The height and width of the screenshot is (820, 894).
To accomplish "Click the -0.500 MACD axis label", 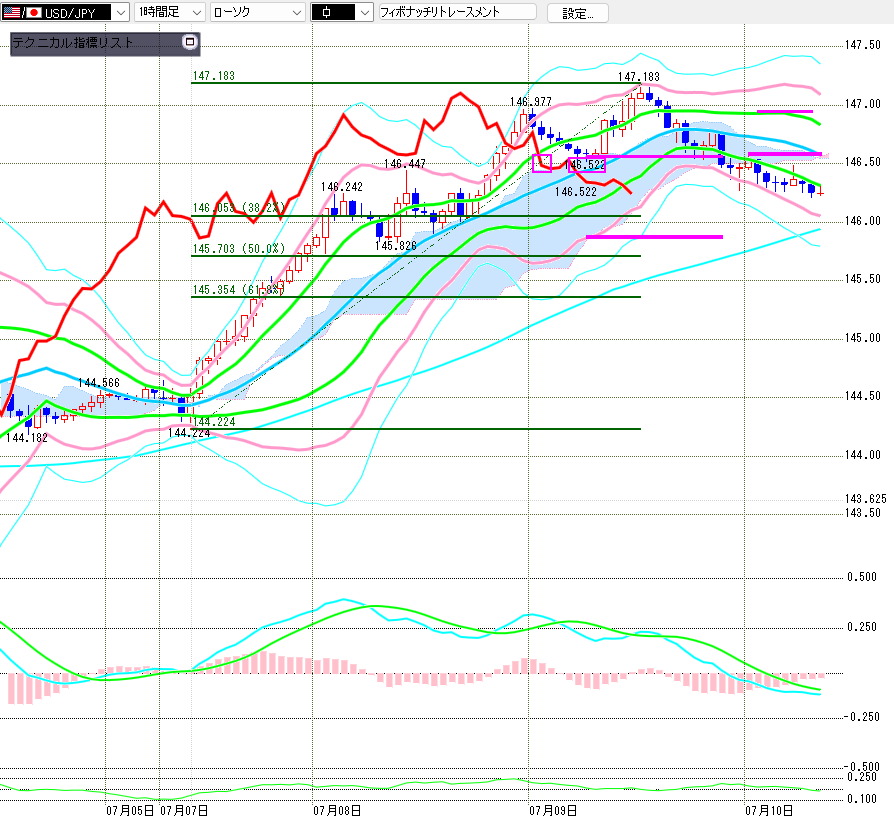I will (861, 767).
